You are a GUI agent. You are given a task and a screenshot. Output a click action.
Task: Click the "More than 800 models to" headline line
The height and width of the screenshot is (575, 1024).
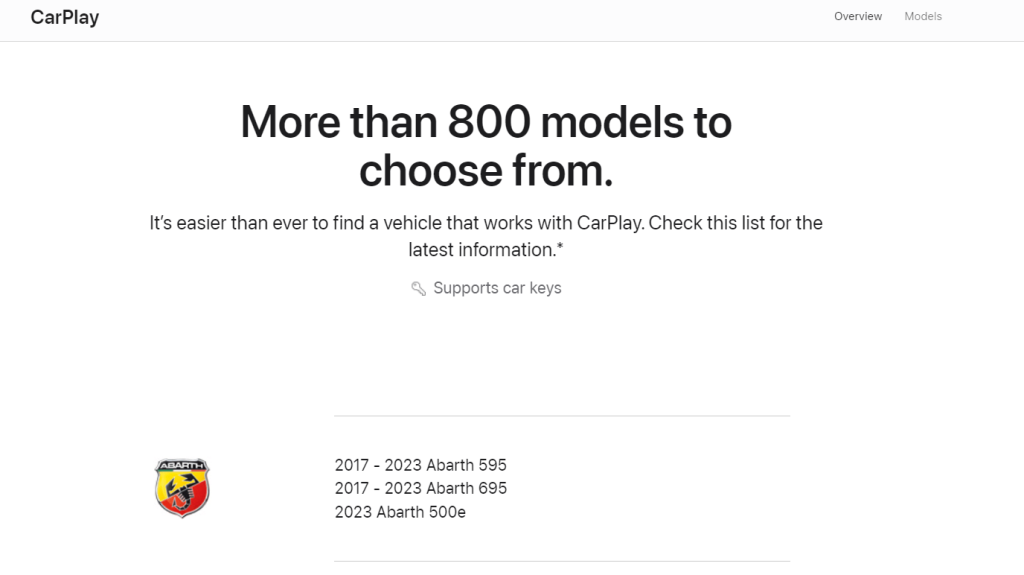point(486,122)
